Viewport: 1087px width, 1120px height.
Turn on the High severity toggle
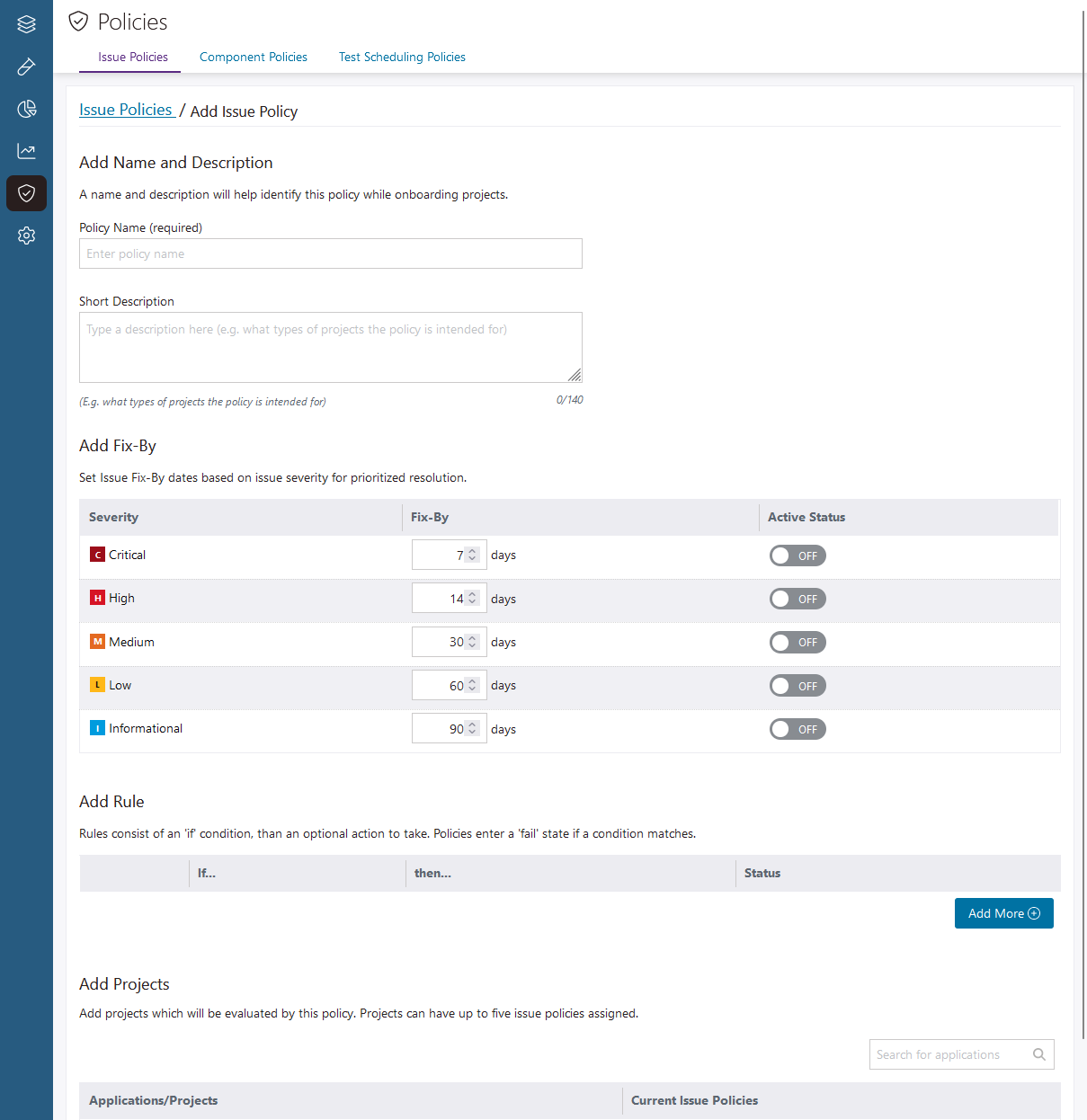tap(797, 599)
